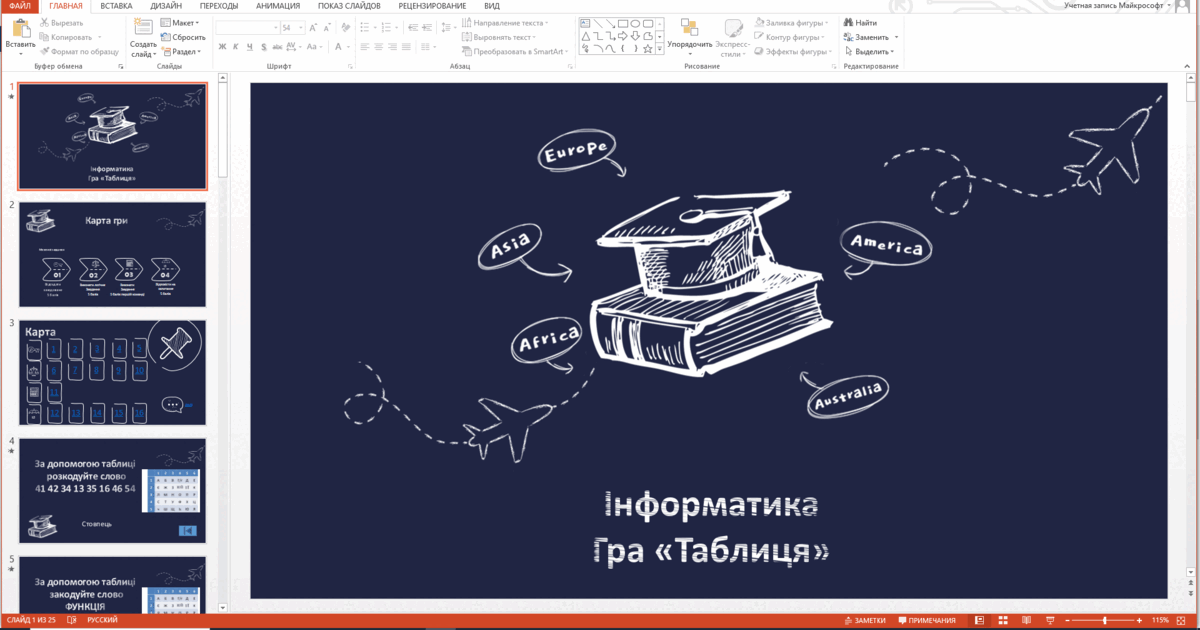Open the font color A dropdown
Image resolution: width=1200 pixels, height=630 pixels.
348,47
